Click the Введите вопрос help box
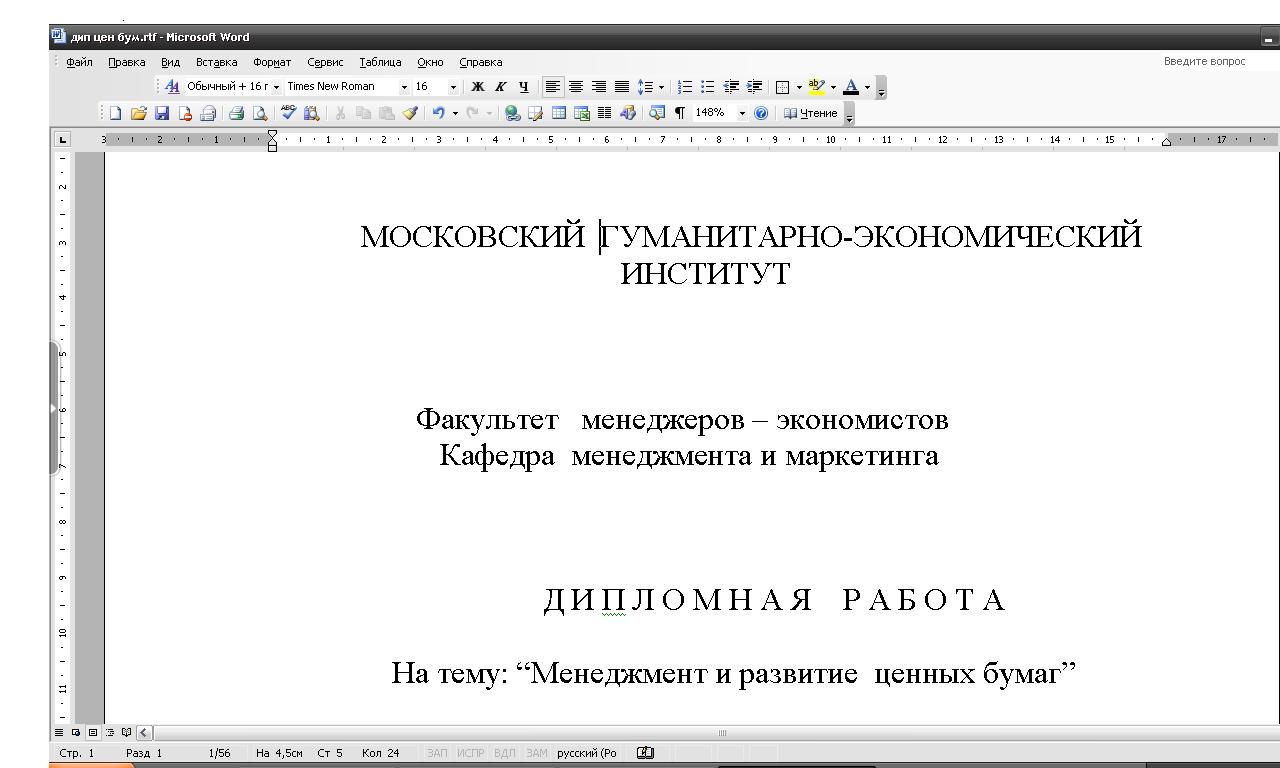Screen dimensions: 1280x768 coord(1205,62)
